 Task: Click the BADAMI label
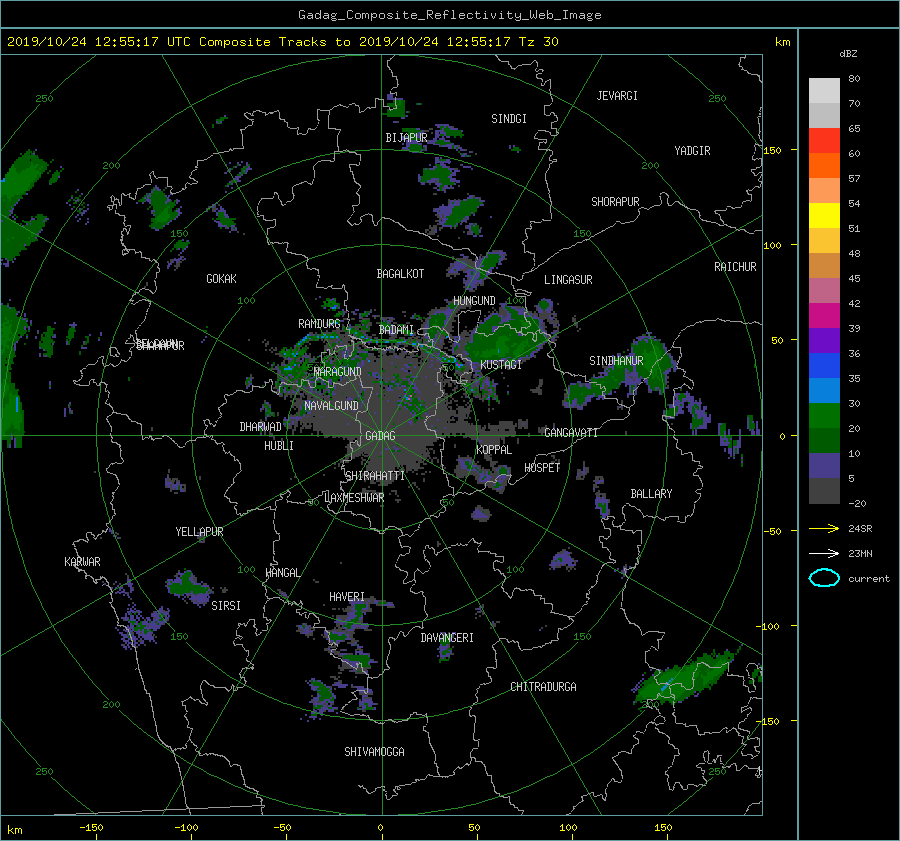click(x=396, y=330)
